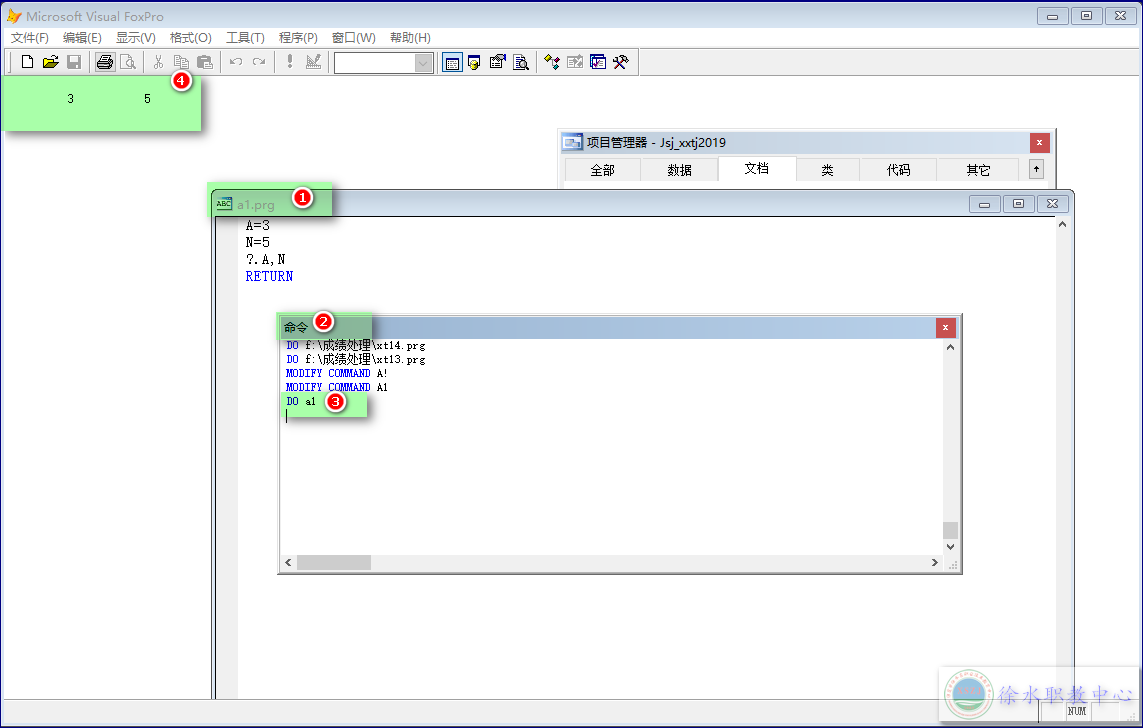Open the Class Browser icon

[x=552, y=62]
